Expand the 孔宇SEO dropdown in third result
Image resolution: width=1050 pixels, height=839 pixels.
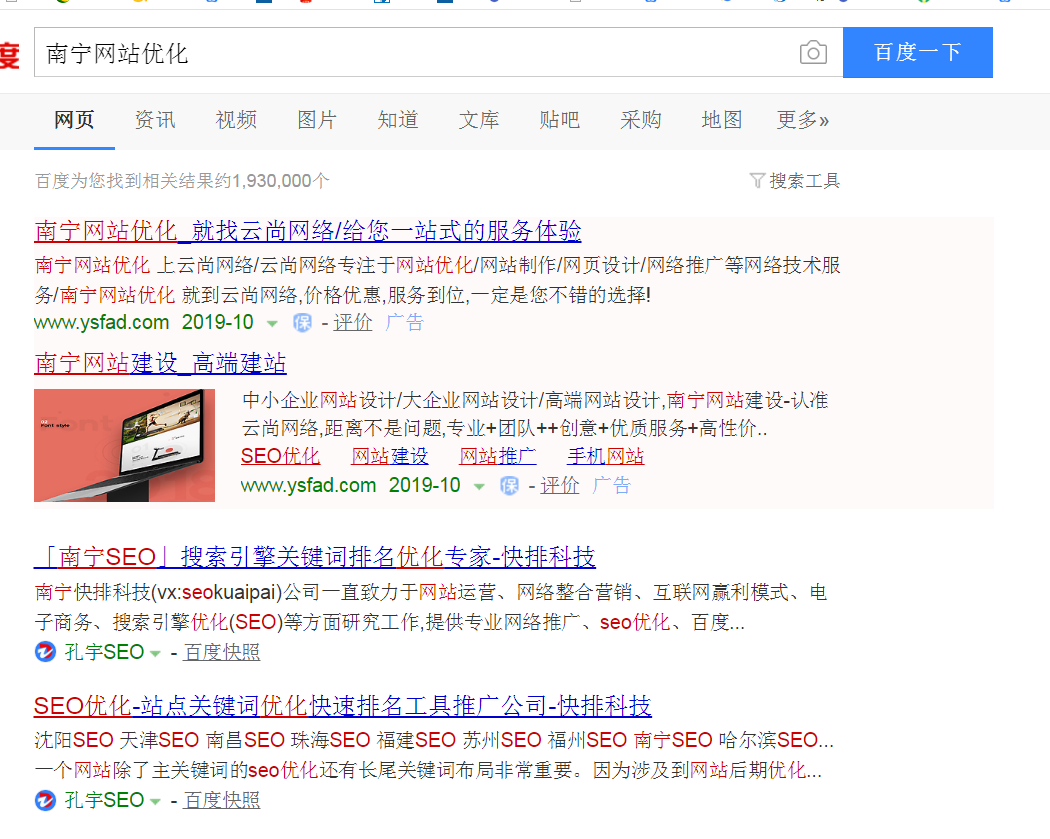coord(155,652)
